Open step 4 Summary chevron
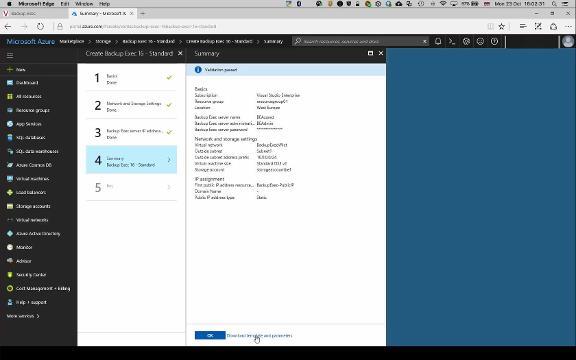 (169, 160)
